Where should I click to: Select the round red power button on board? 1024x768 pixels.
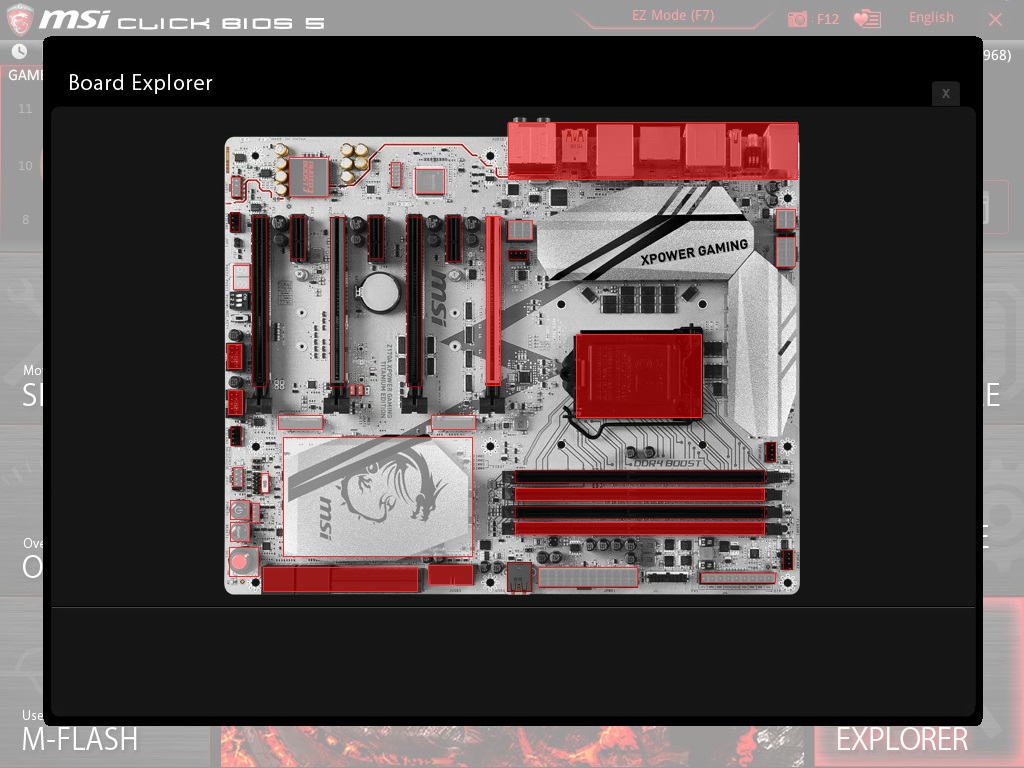240,561
